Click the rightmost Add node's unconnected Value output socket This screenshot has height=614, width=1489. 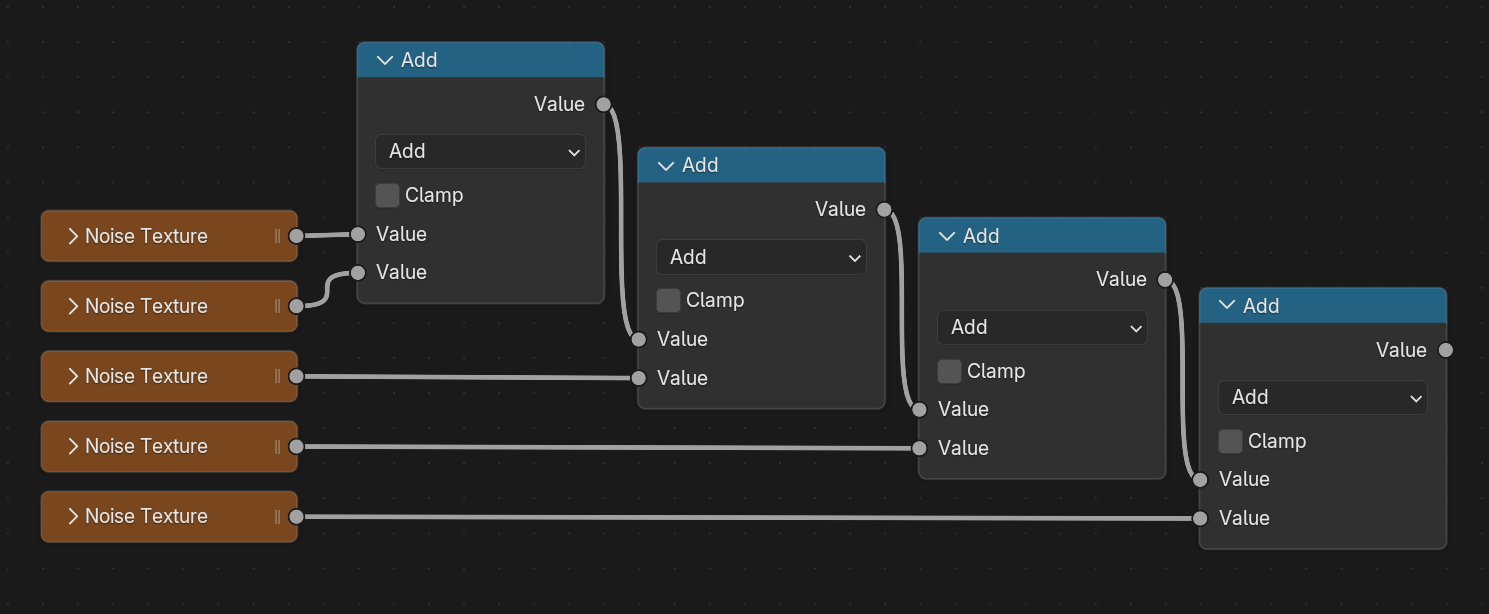[x=1445, y=350]
